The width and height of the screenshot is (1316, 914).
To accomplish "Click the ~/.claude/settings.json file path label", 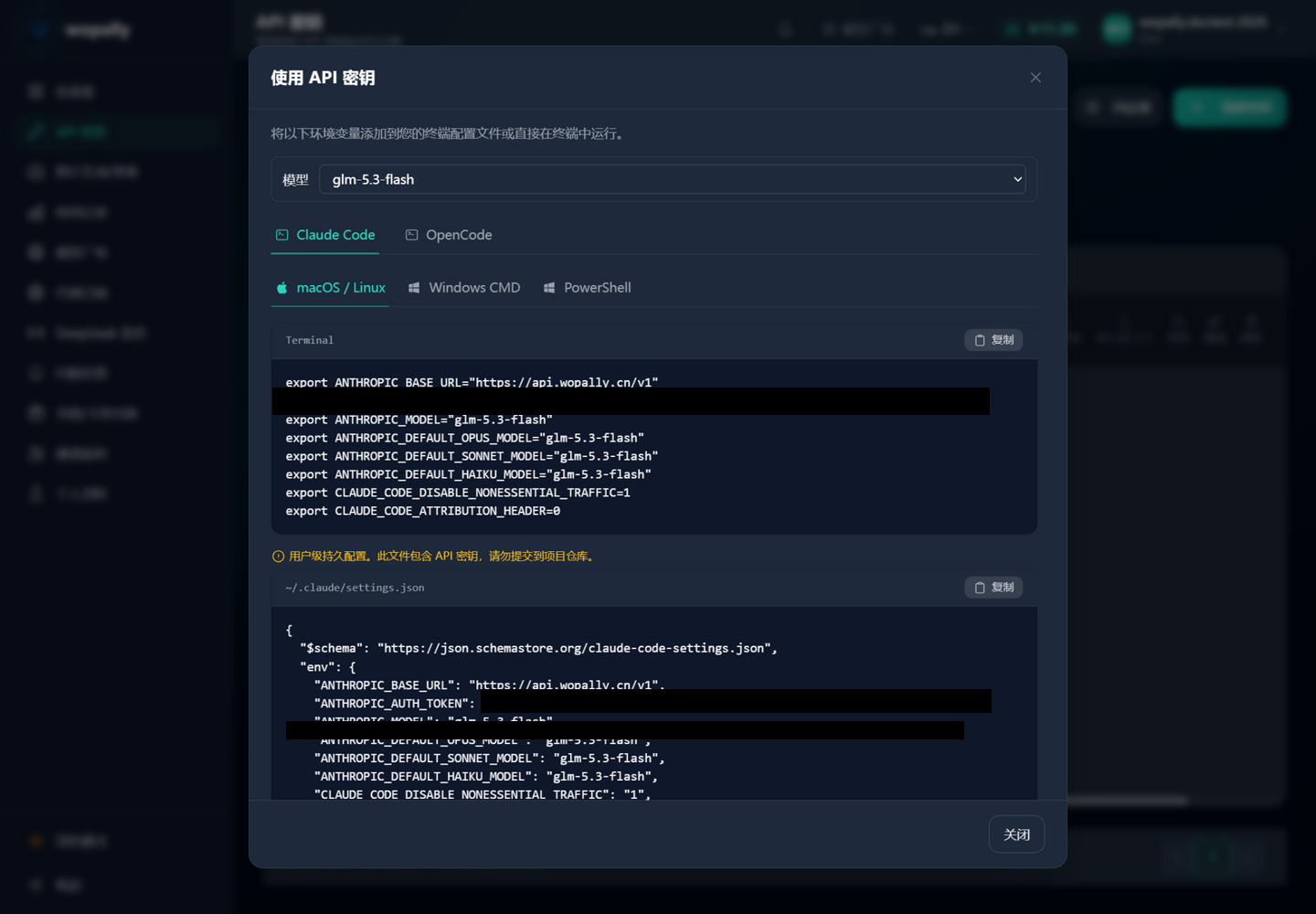I will pyautogui.click(x=355, y=588).
